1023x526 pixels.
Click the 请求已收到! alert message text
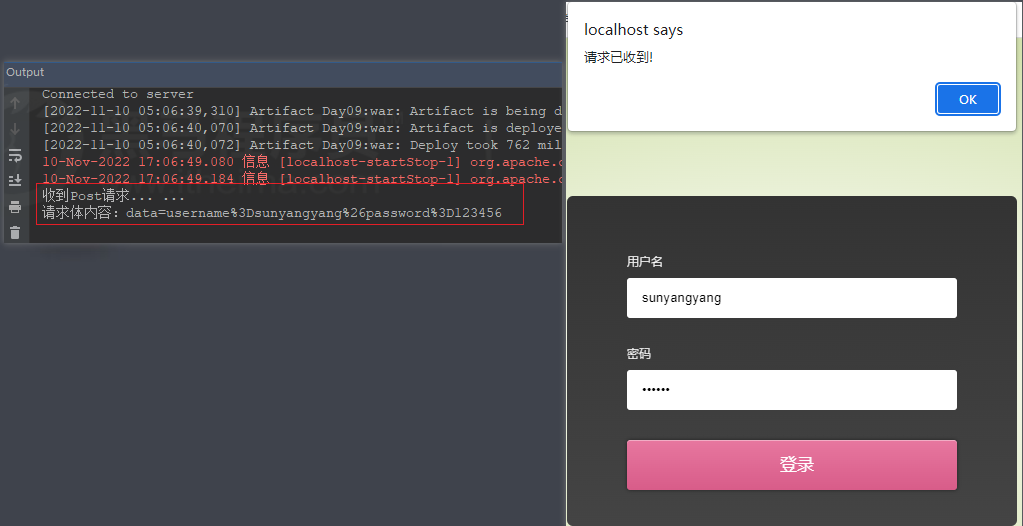[618, 57]
